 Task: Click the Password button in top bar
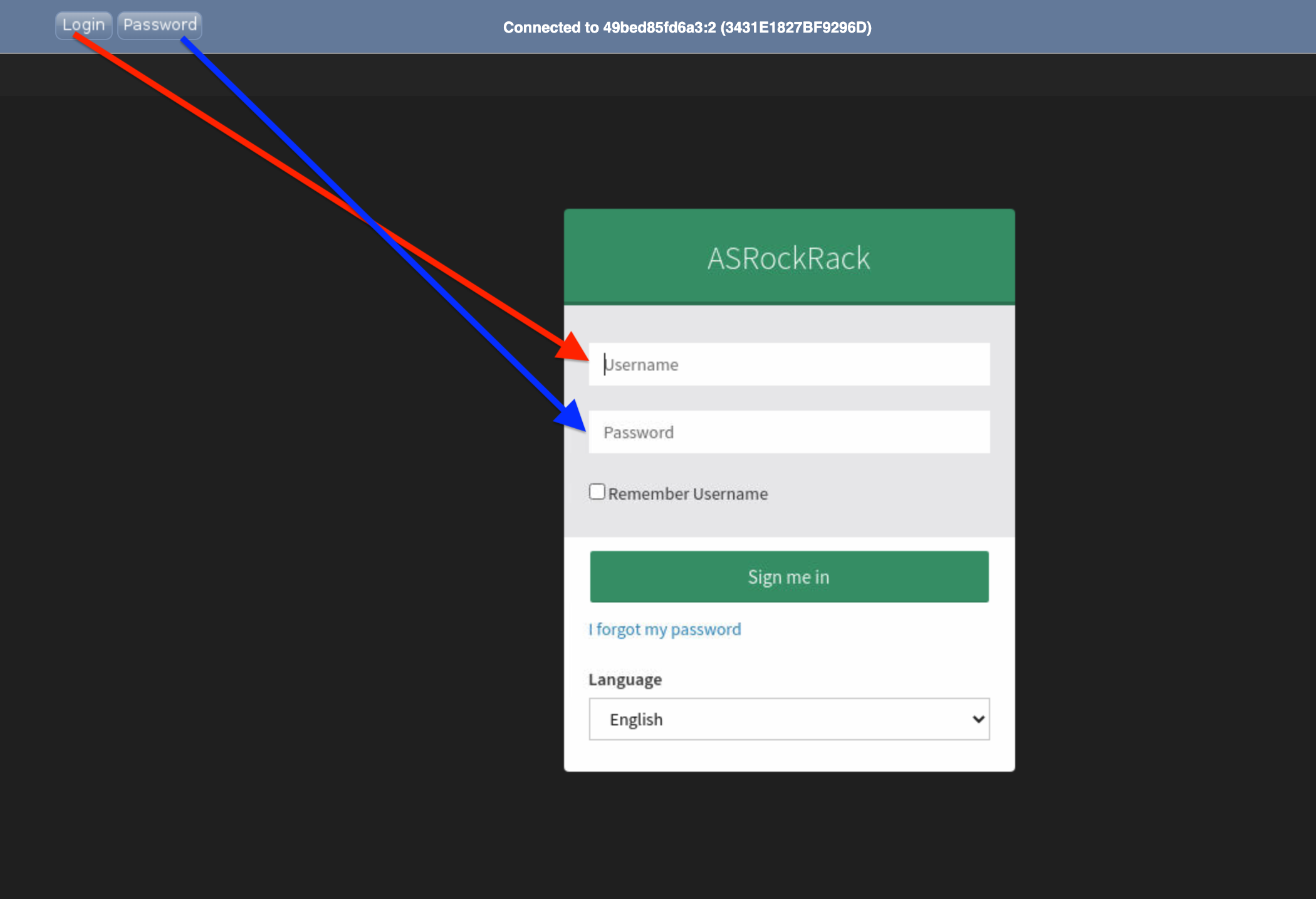tap(160, 25)
